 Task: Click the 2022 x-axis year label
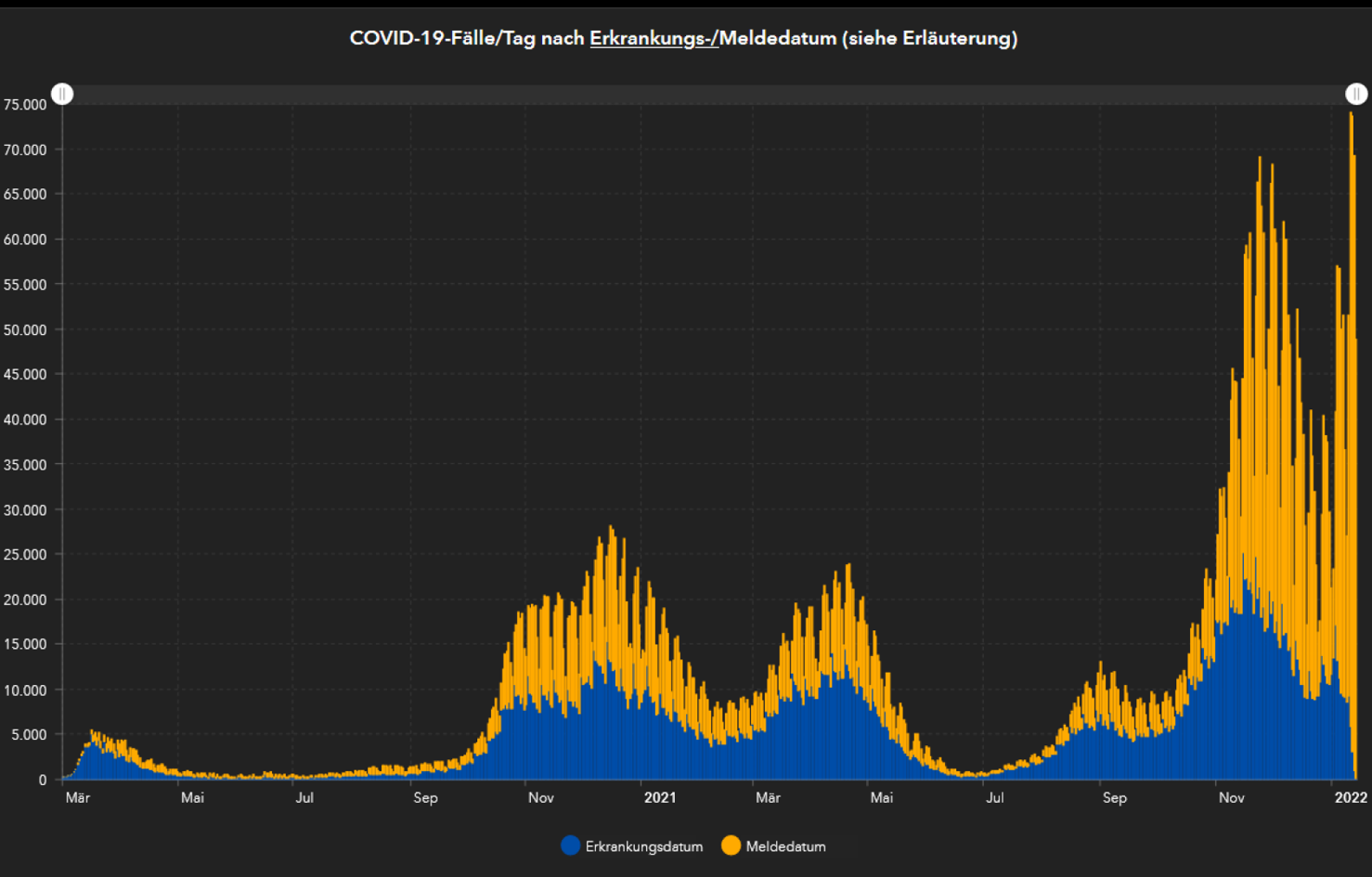(1351, 797)
